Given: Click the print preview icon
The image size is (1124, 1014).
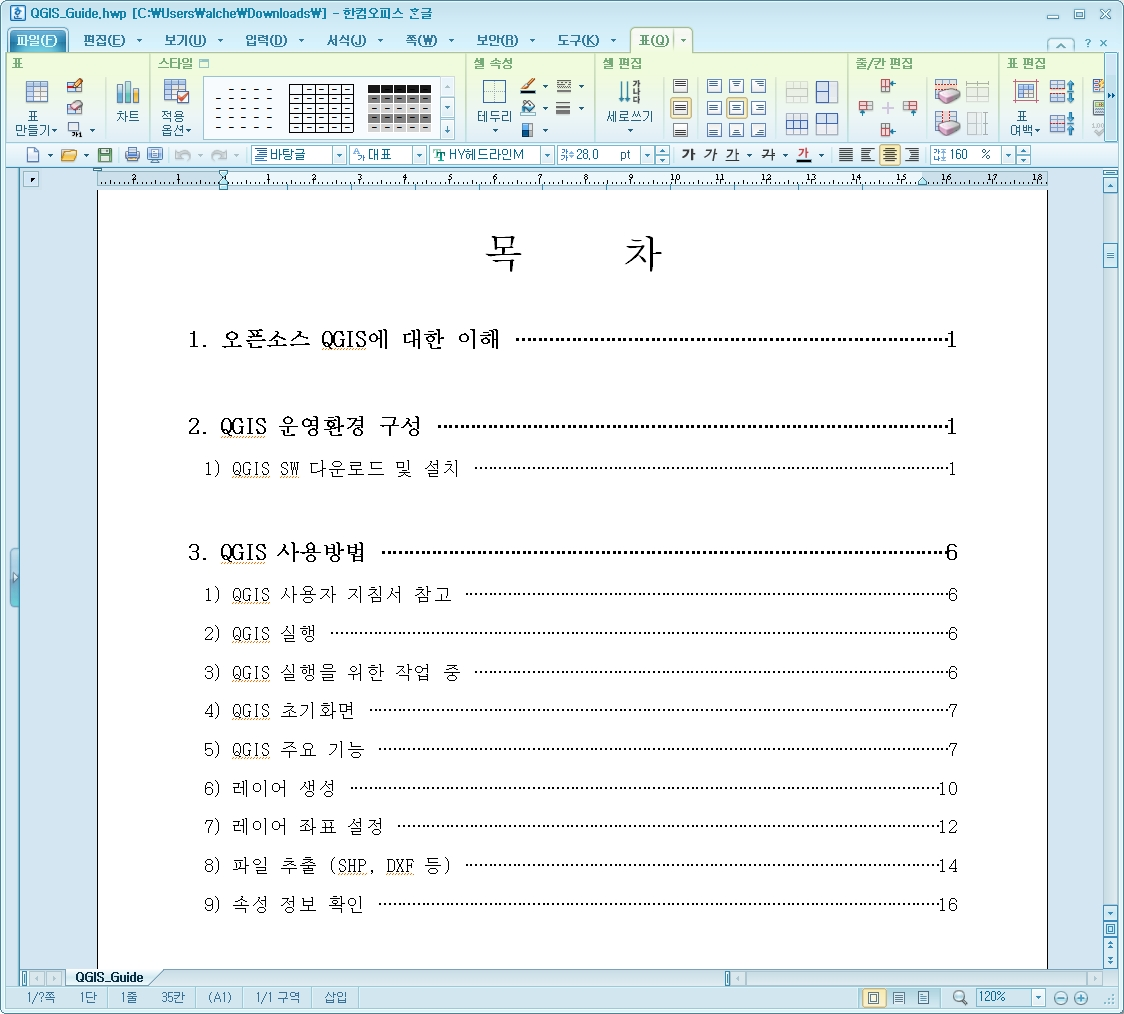Looking at the screenshot, I should click(x=154, y=154).
